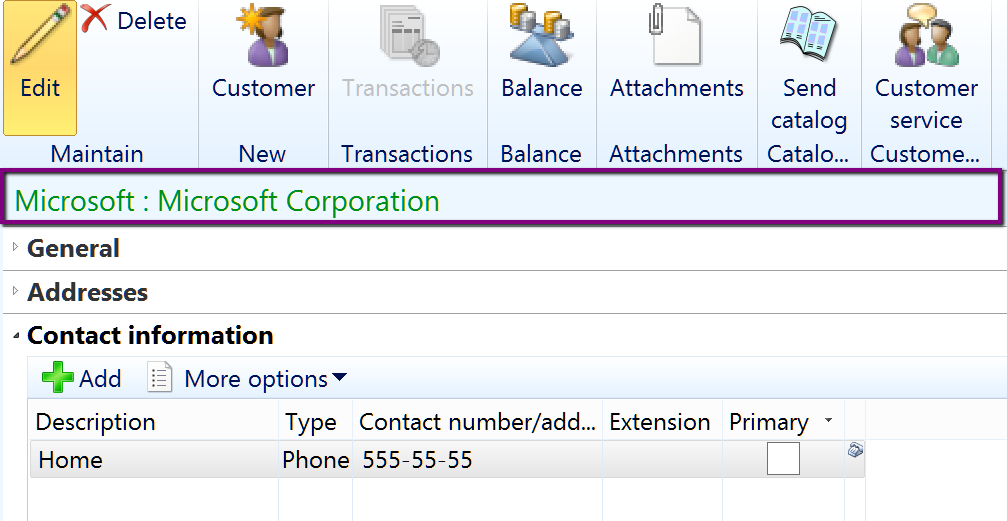Click the green plus Add icon

click(57, 378)
